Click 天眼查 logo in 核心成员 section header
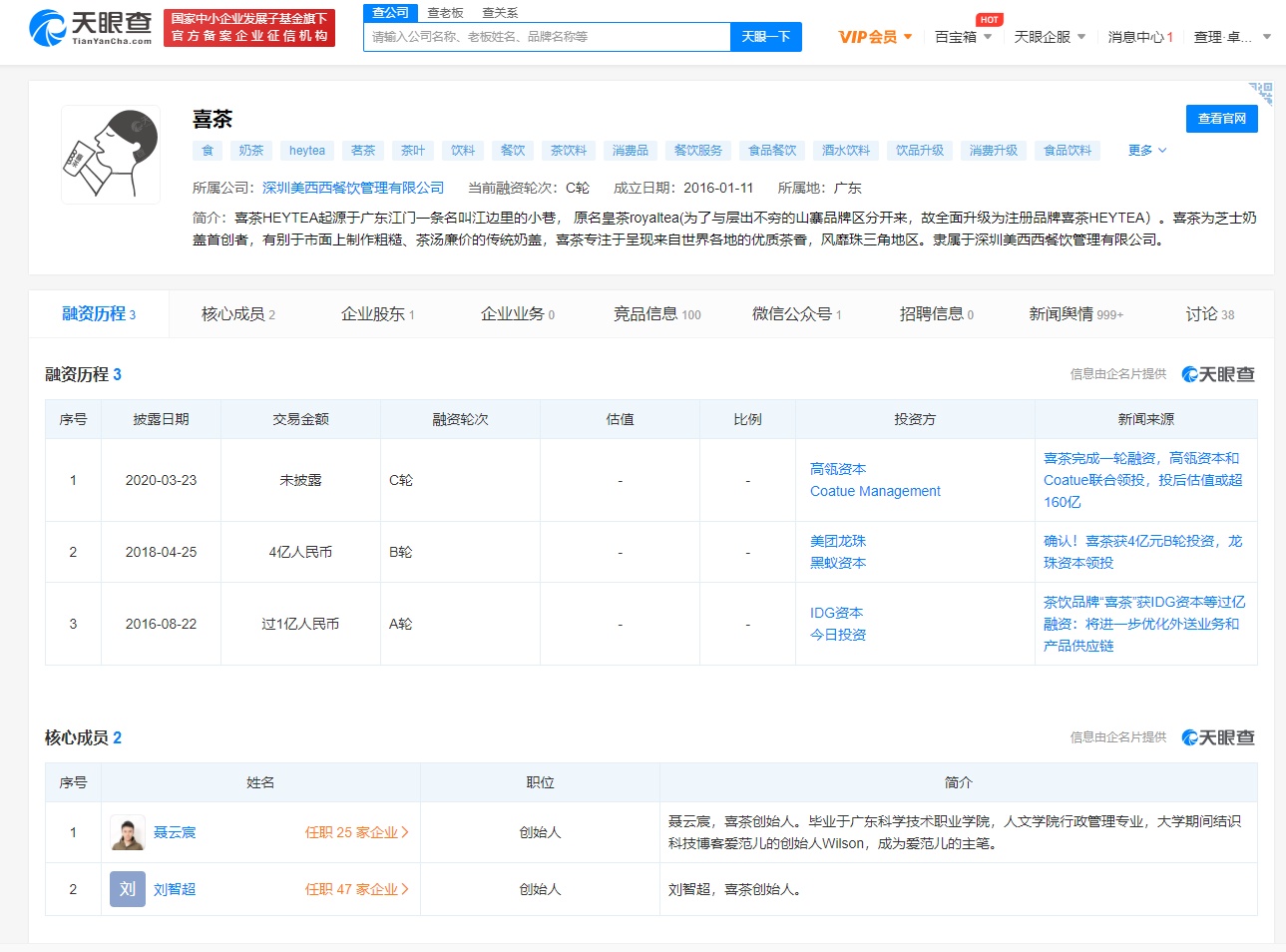 (1218, 737)
